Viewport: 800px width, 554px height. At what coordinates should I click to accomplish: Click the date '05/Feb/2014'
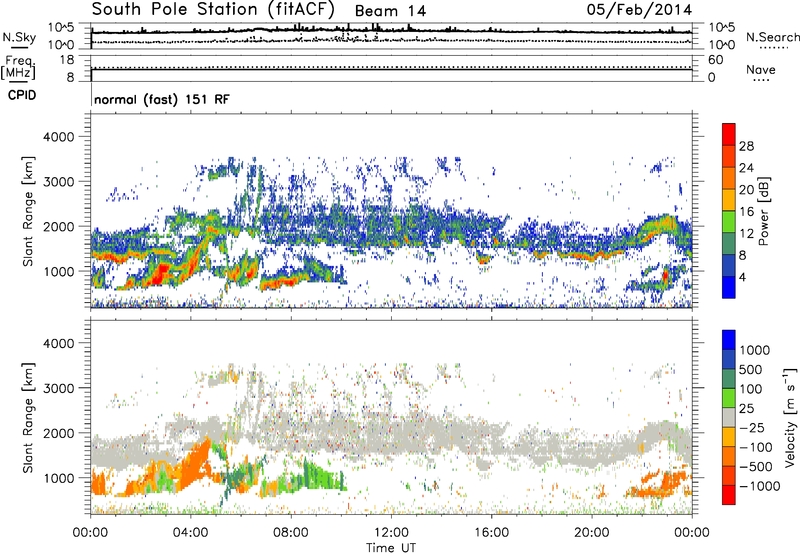[x=639, y=10]
